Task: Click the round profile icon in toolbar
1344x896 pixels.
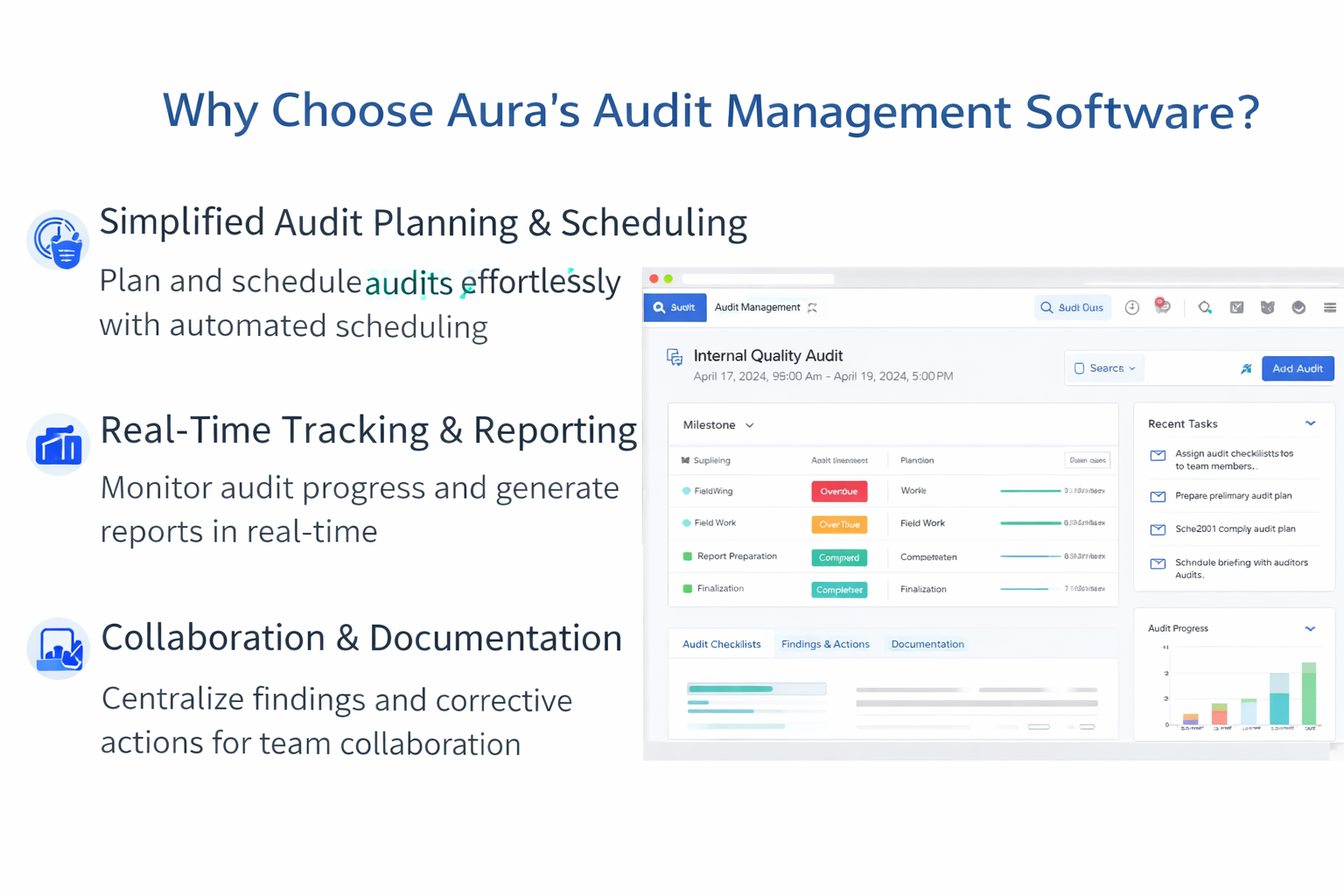Action: pos(1298,307)
